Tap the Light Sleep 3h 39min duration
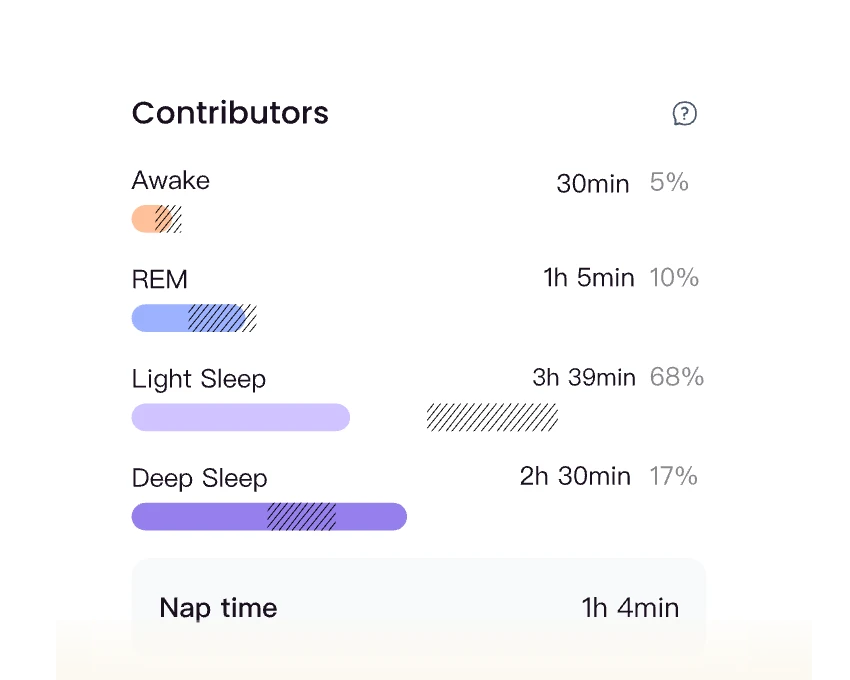The width and height of the screenshot is (850, 680). pyautogui.click(x=584, y=377)
